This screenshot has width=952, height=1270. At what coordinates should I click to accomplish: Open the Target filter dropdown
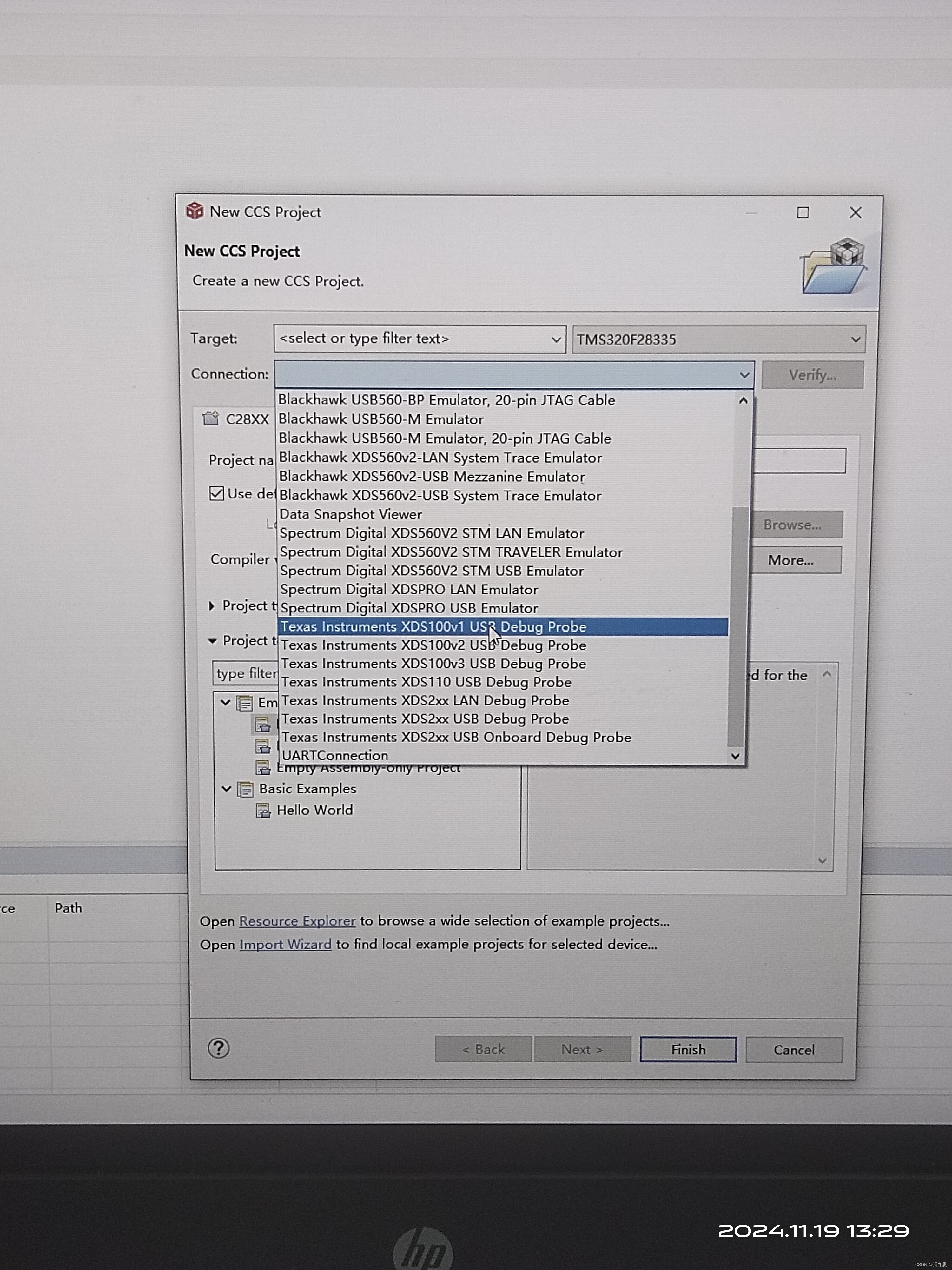555,339
